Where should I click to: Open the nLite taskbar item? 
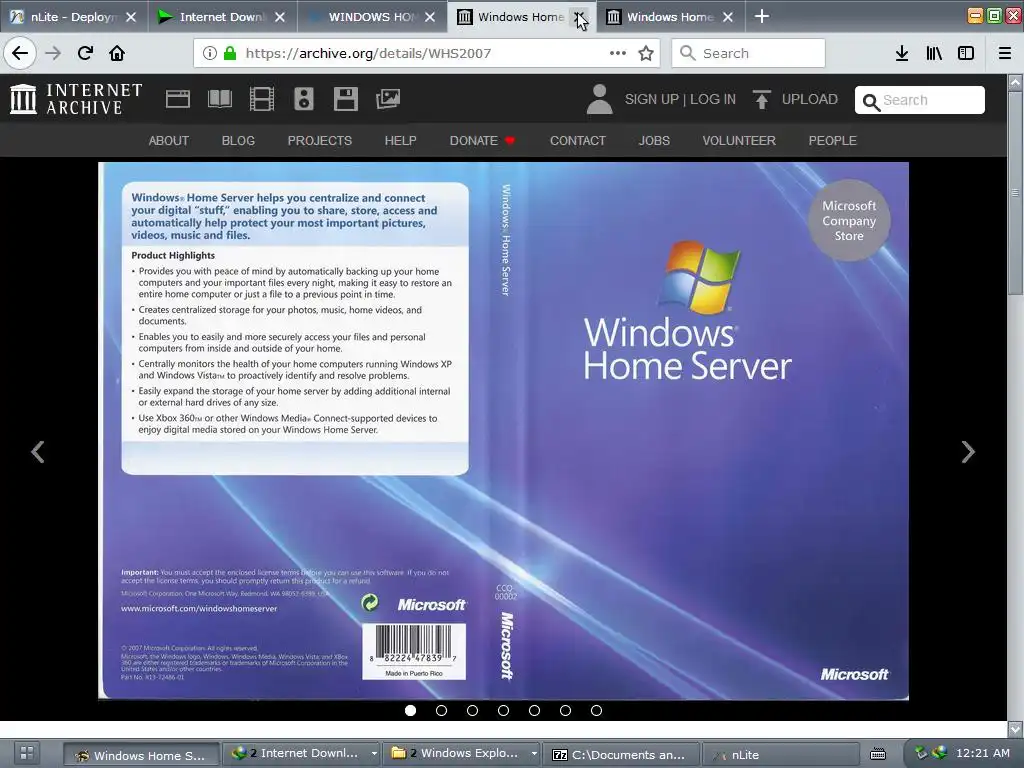click(780, 755)
